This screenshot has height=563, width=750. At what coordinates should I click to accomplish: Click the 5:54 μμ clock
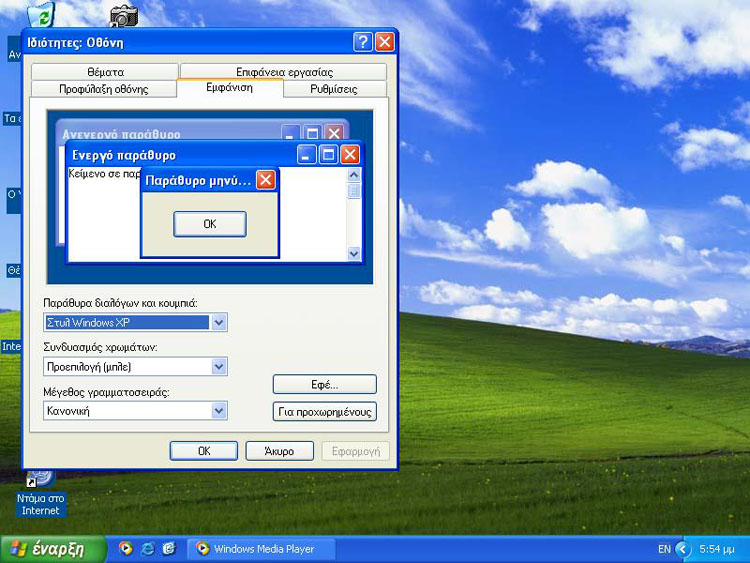[x=717, y=549]
